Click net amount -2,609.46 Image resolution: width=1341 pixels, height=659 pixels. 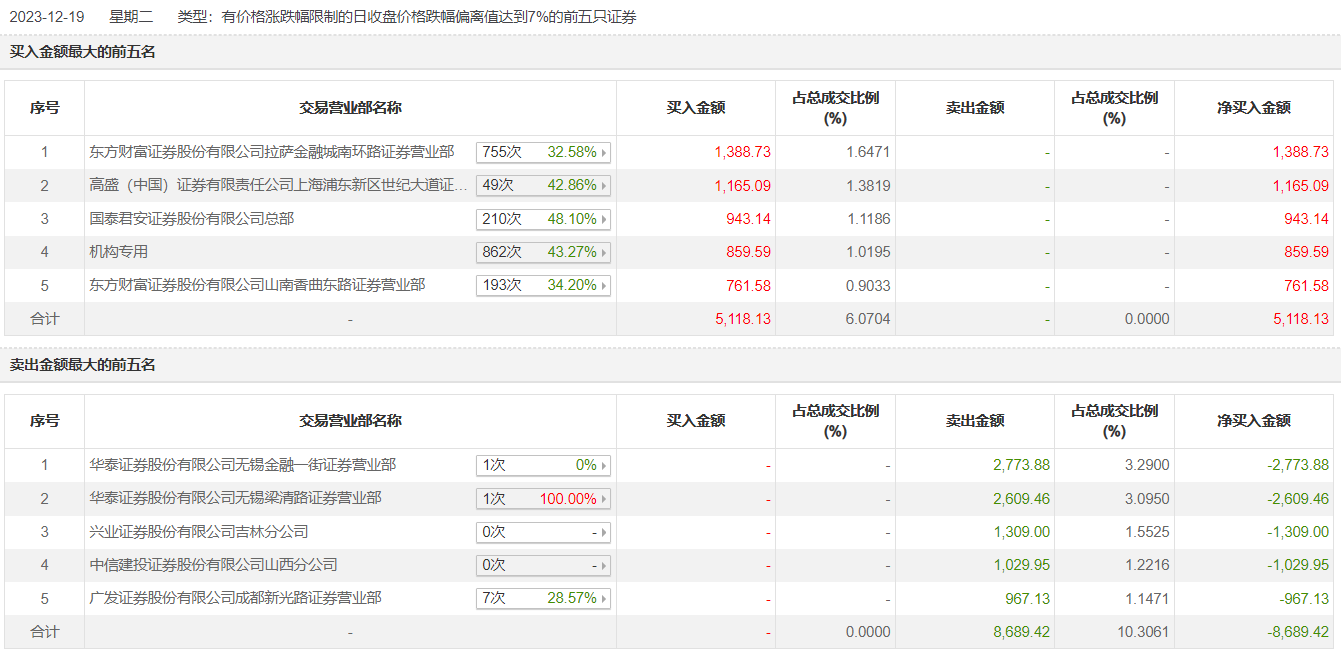click(x=1298, y=499)
